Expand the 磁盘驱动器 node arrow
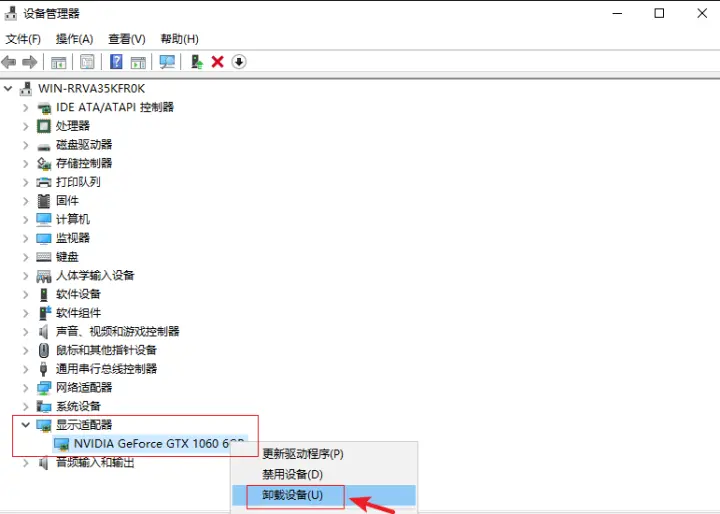This screenshot has width=720, height=514. [26, 145]
